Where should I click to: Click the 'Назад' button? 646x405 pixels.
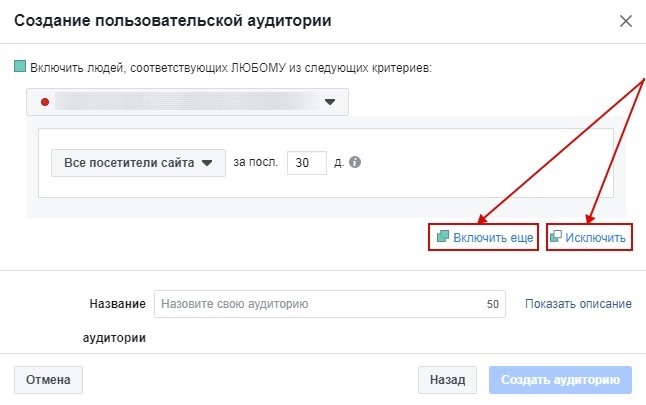coord(447,380)
